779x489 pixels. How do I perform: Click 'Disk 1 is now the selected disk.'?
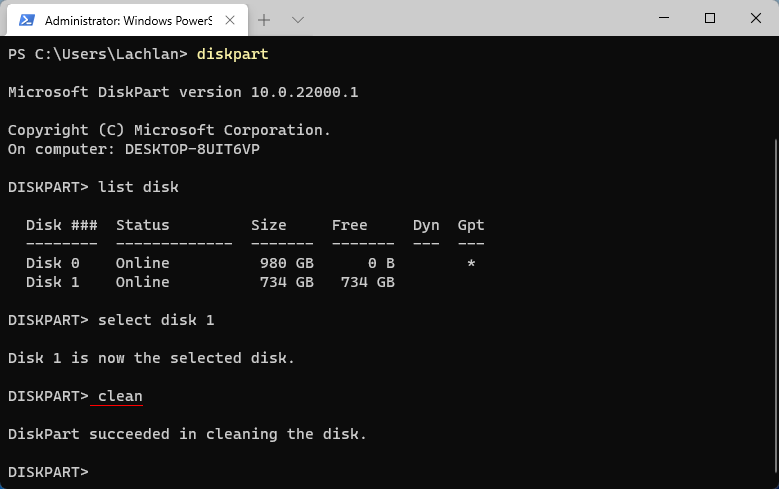[x=151, y=358]
